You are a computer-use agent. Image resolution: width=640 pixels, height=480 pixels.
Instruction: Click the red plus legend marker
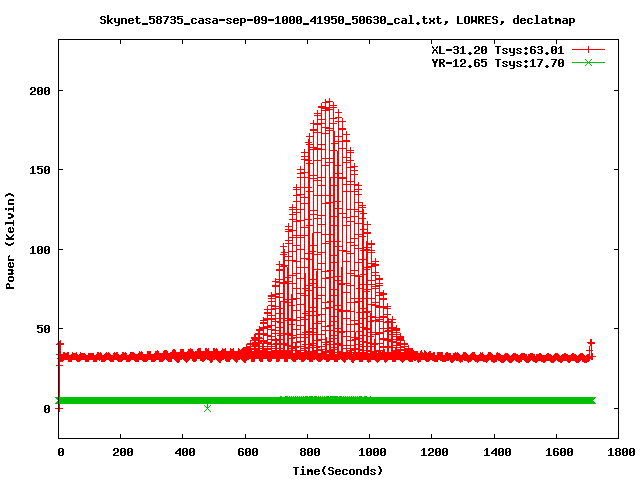[588, 50]
